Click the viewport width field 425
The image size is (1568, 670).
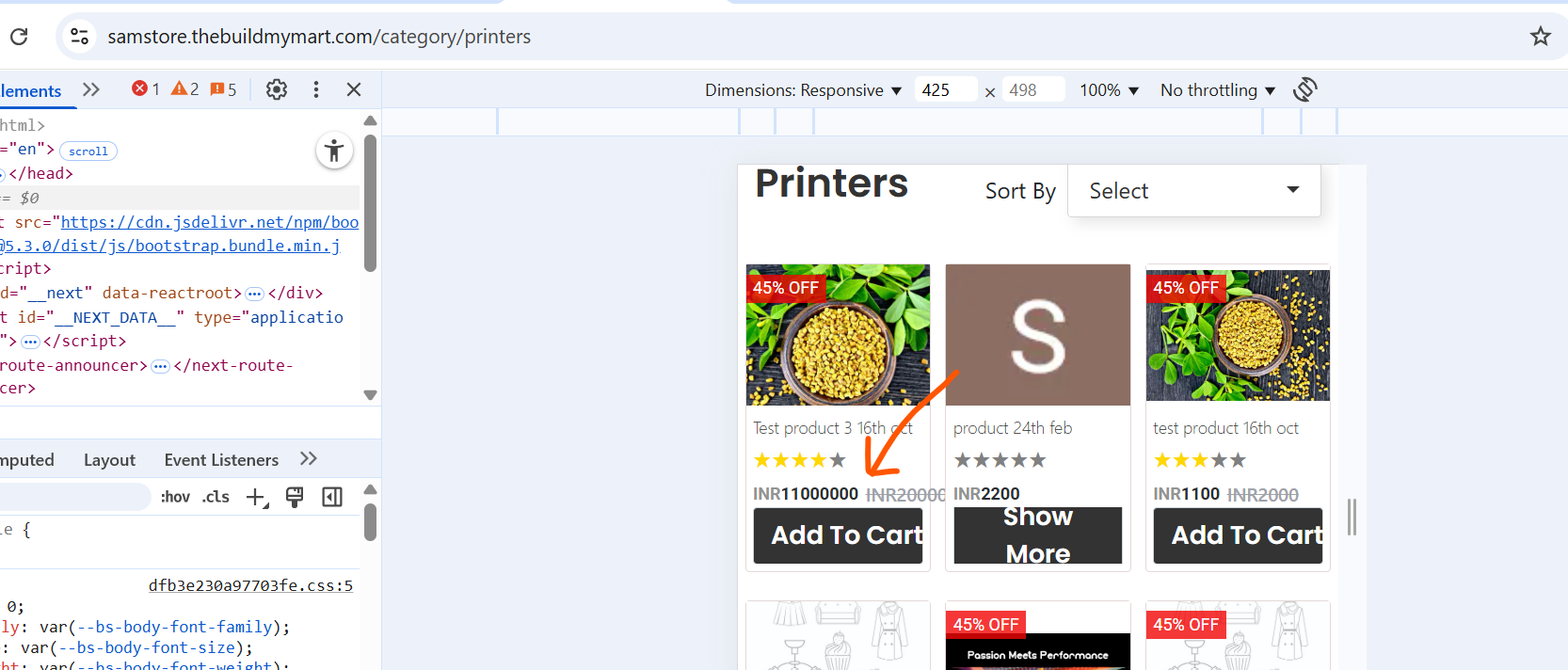(x=945, y=90)
